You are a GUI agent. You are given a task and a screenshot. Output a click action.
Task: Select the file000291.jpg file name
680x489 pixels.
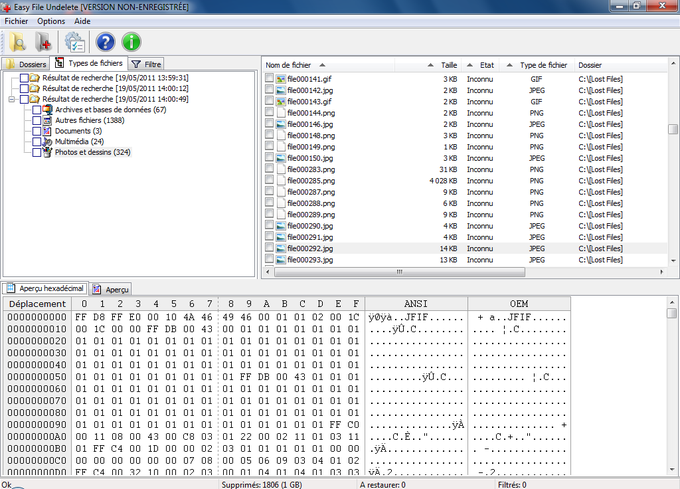[x=310, y=237]
